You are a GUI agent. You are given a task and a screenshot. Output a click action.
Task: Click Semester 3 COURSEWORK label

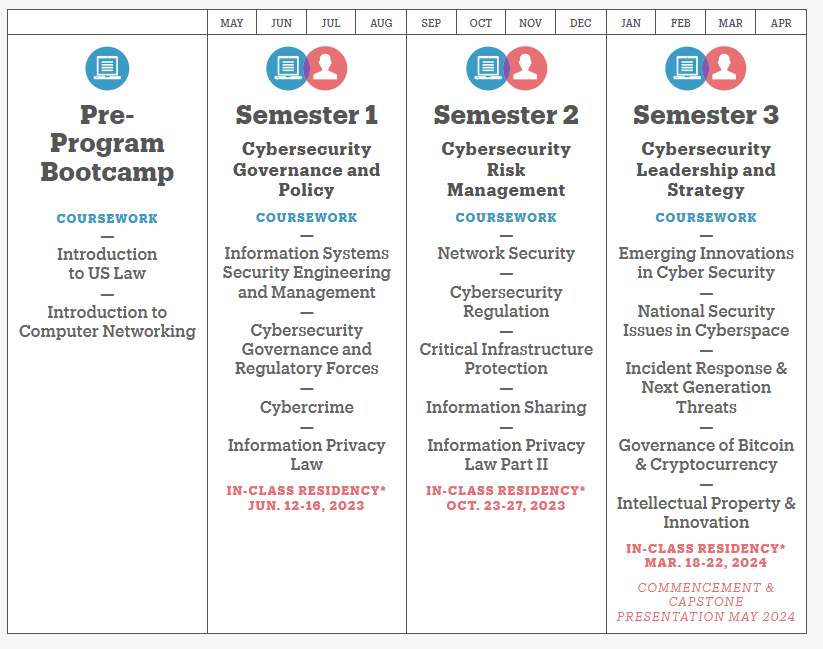[x=706, y=217]
